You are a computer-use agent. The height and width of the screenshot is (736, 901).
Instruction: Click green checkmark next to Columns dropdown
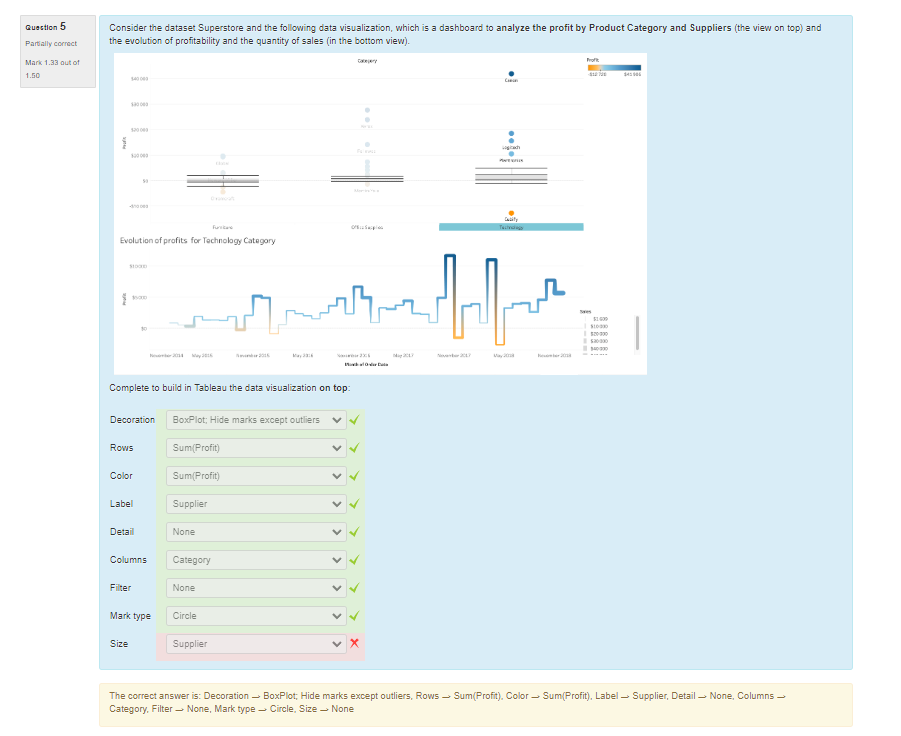[354, 560]
